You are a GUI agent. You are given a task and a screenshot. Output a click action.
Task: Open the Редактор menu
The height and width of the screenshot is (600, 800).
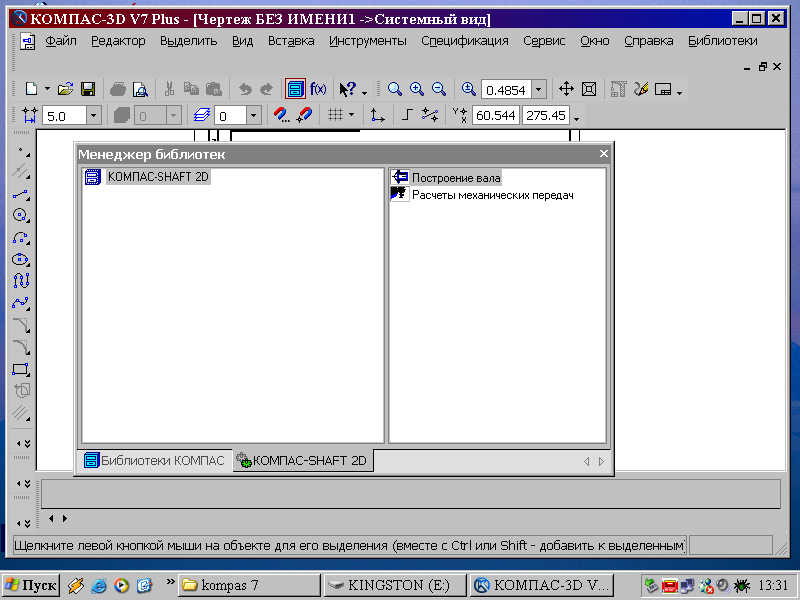[x=118, y=41]
